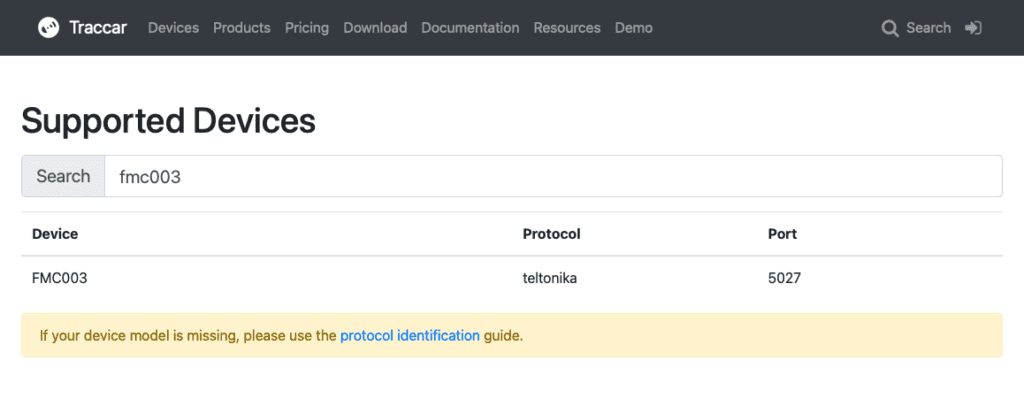Click the Search label beside the input
Screen dimensions: 1024x414
pyautogui.click(x=63, y=176)
